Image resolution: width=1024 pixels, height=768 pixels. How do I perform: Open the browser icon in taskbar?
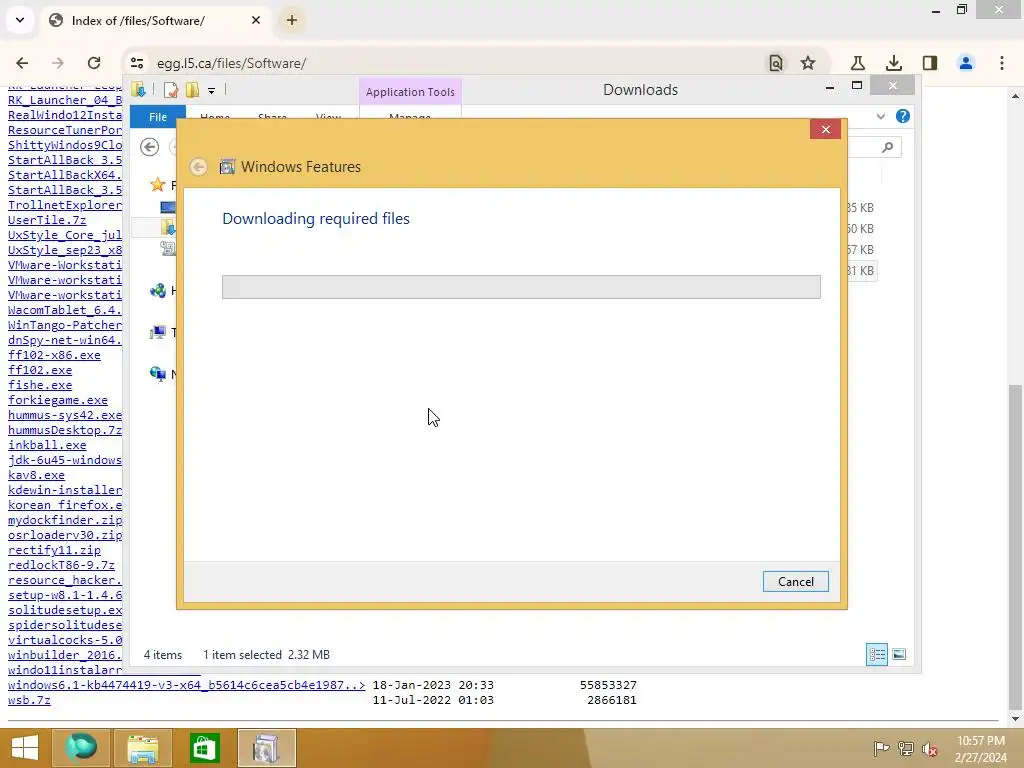[x=80, y=748]
